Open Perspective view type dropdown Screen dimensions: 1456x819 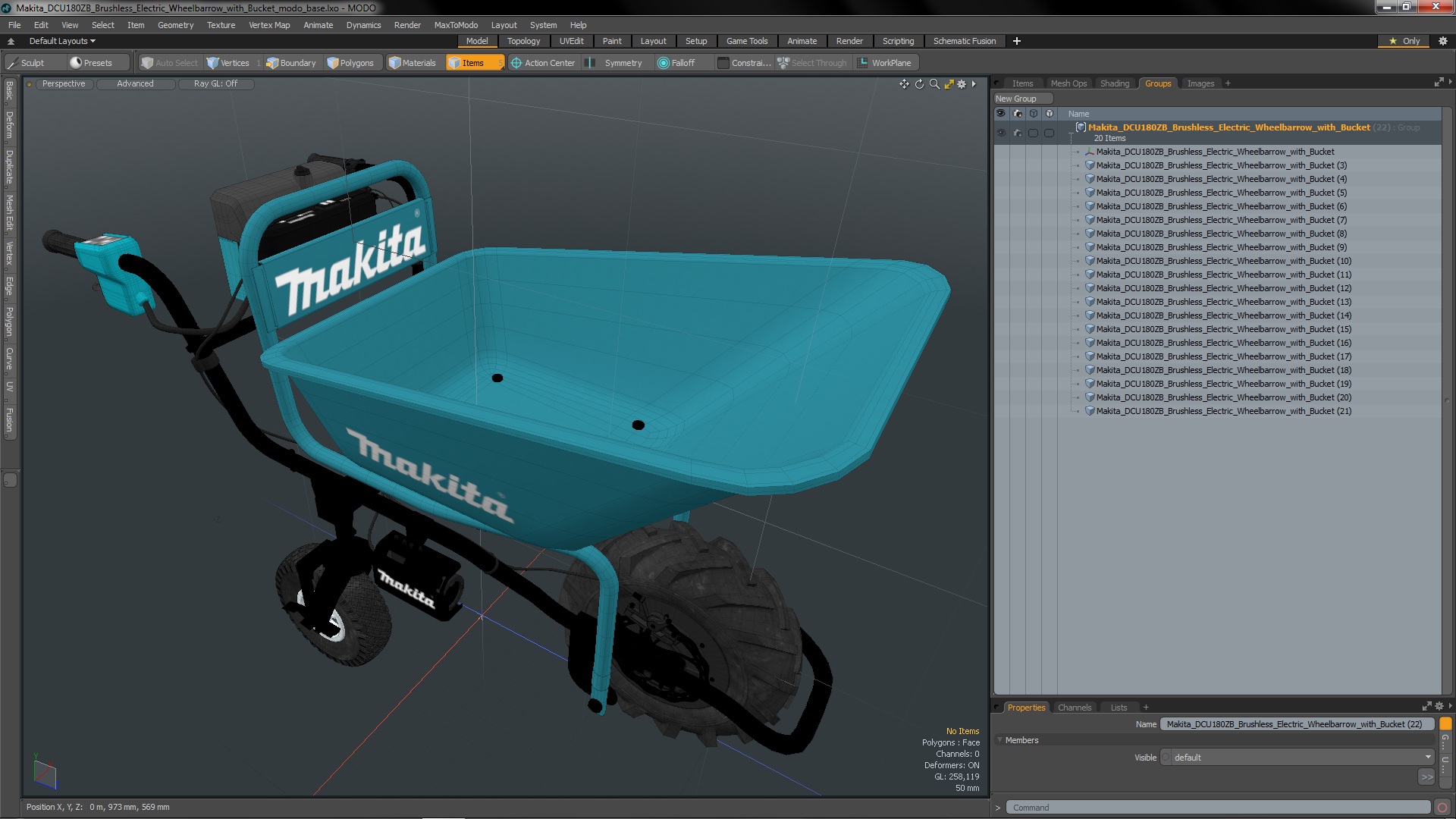(64, 84)
